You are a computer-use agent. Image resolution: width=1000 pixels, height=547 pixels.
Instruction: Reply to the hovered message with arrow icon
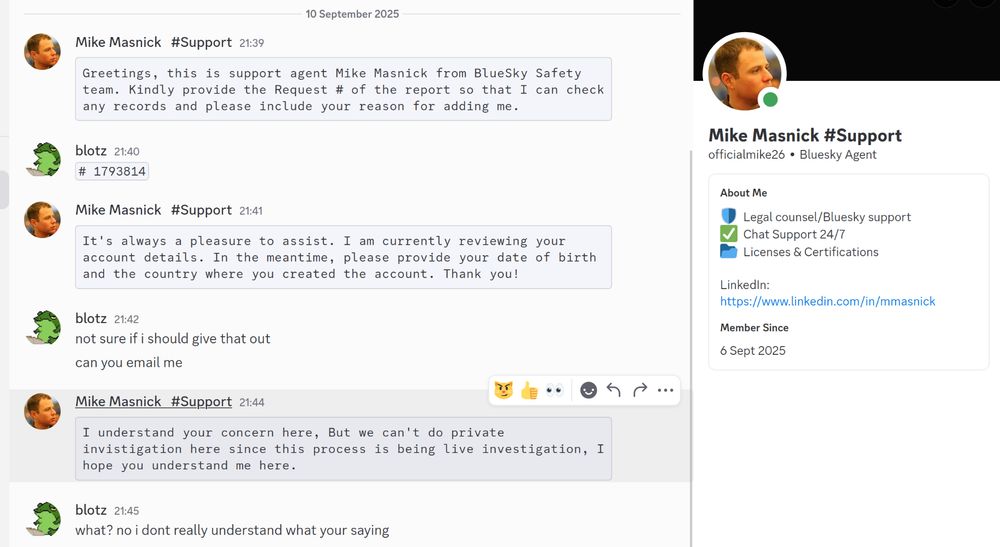tap(614, 390)
